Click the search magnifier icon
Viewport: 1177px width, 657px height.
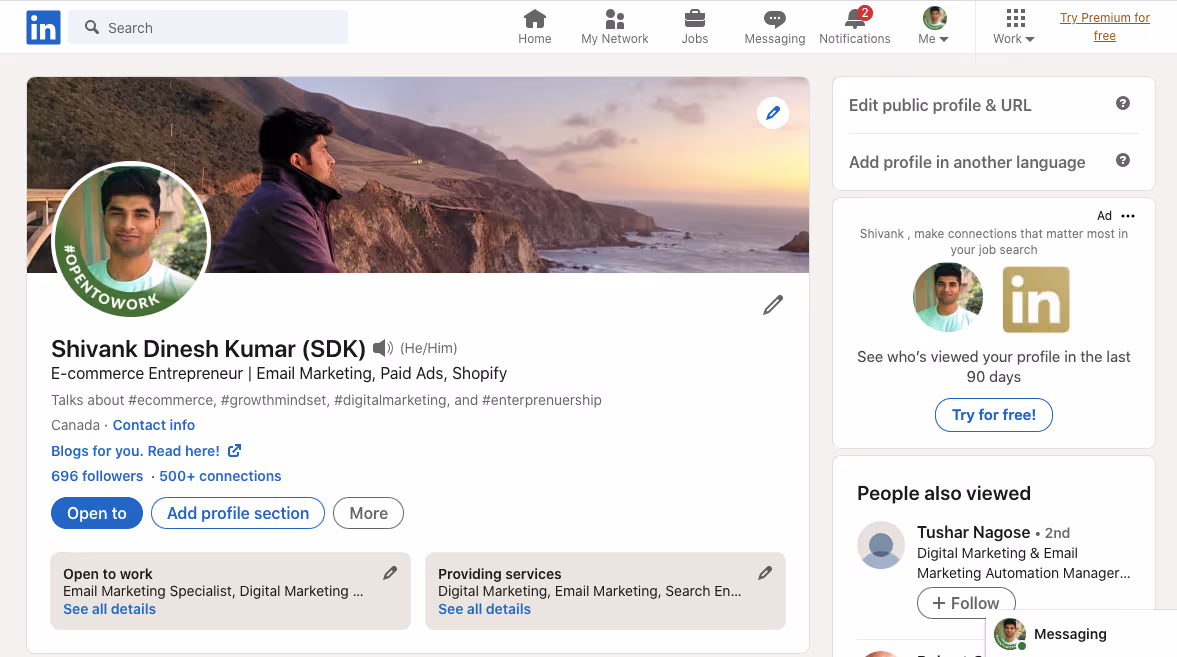point(92,27)
